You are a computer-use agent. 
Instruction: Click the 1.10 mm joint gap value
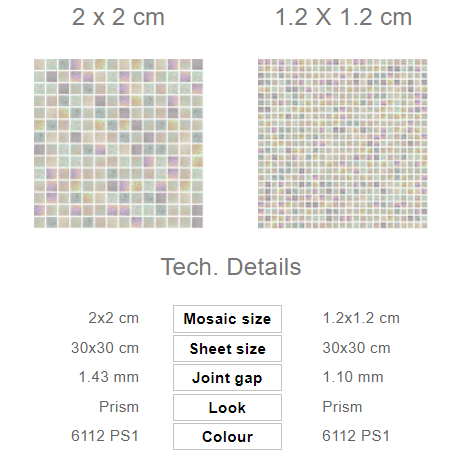point(353,377)
